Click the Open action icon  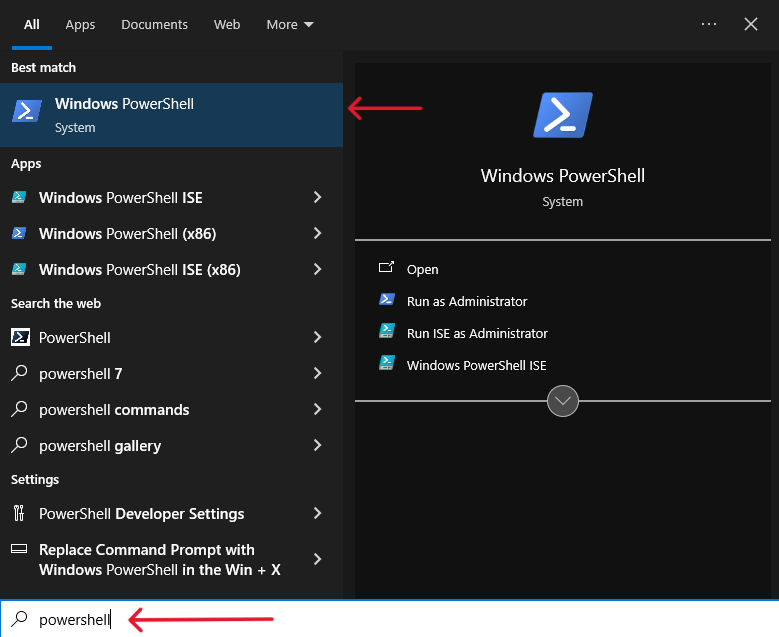tap(386, 267)
